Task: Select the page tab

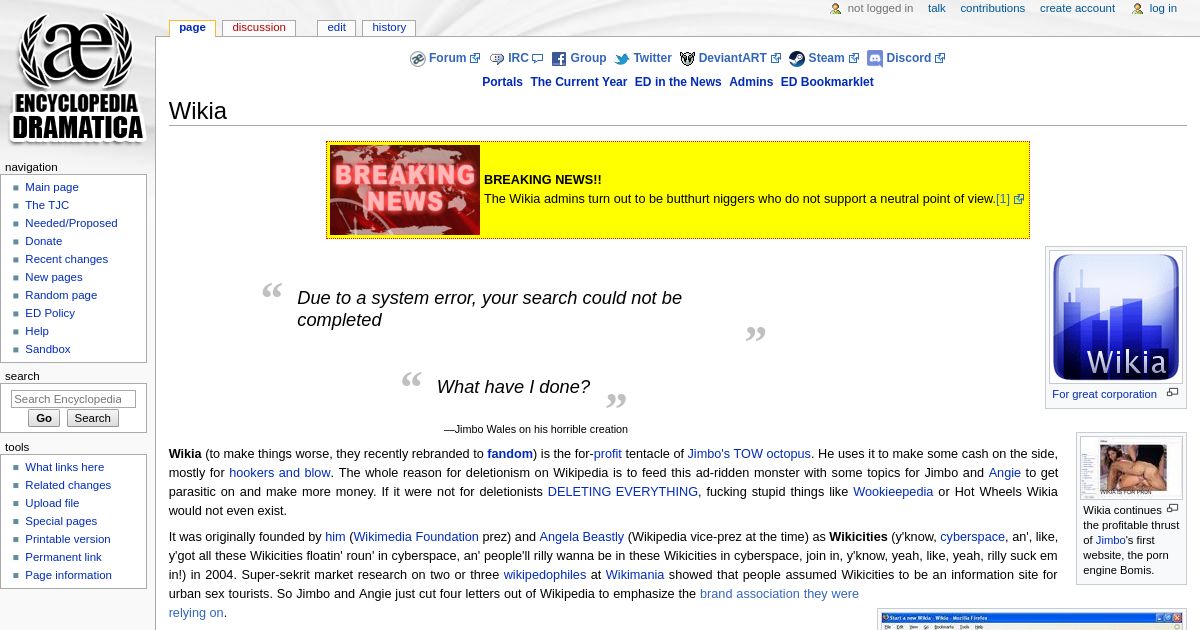Action: 192,27
